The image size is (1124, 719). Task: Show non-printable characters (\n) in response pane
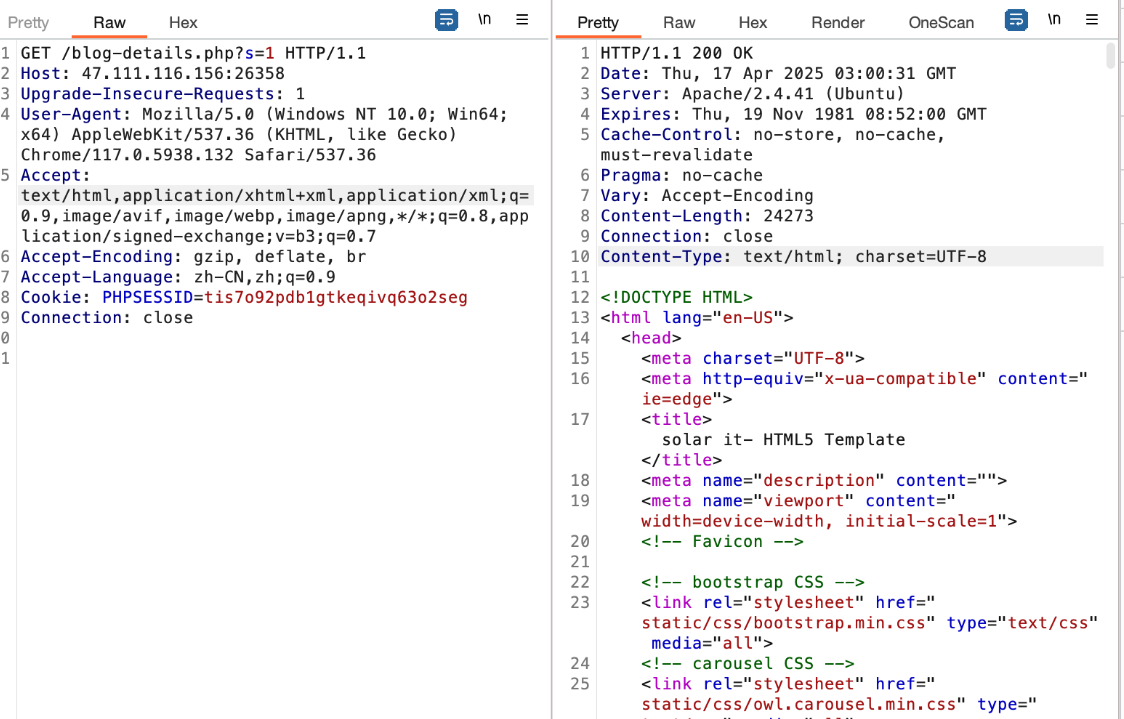(1054, 20)
